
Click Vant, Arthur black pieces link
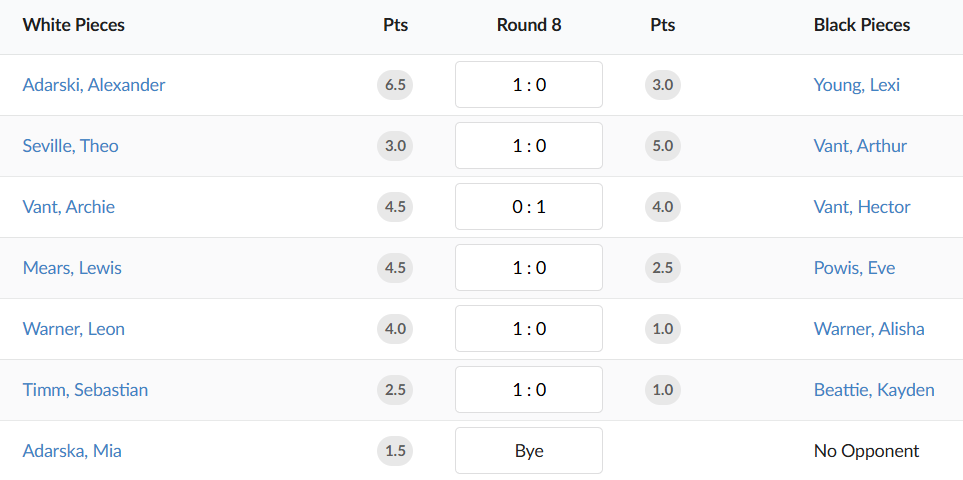click(860, 146)
